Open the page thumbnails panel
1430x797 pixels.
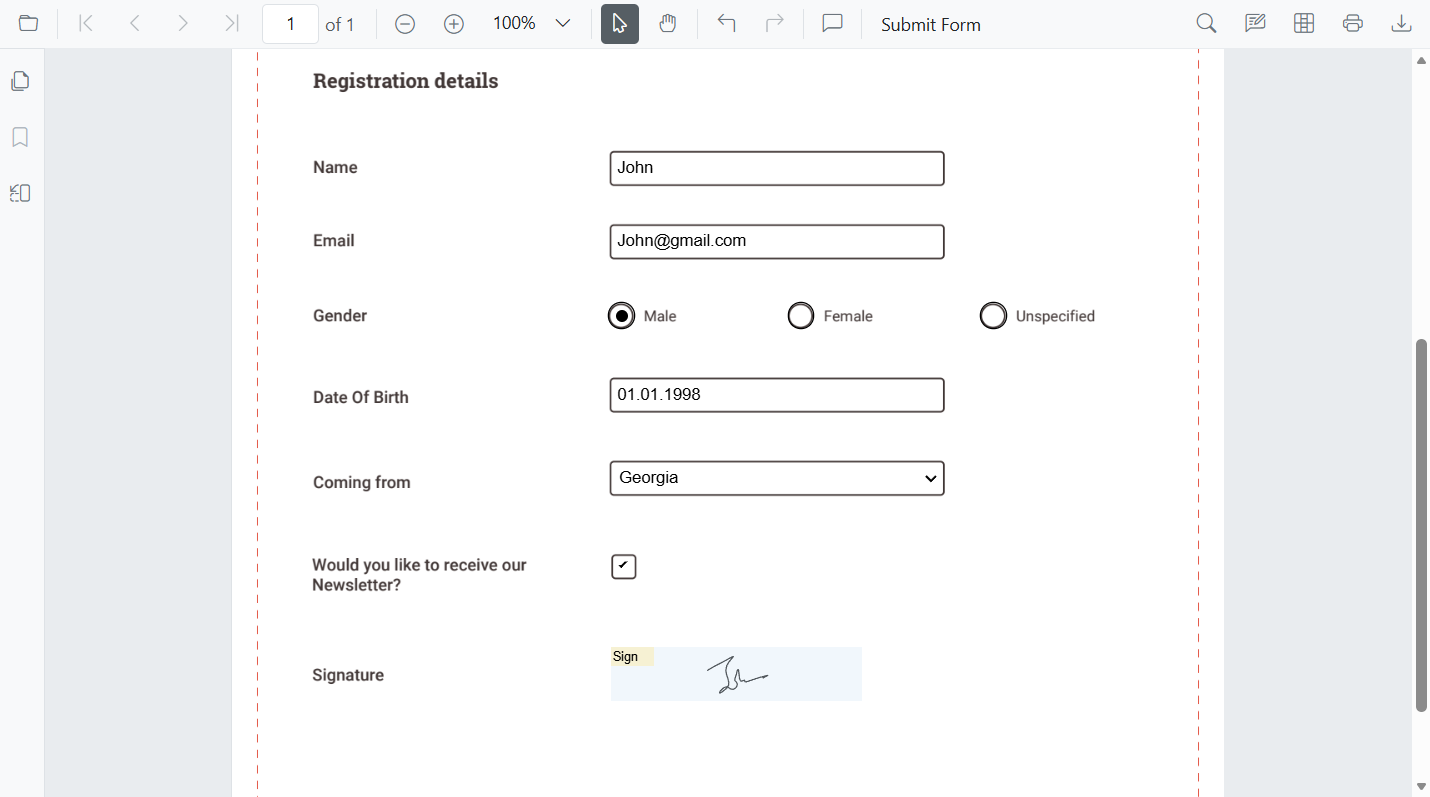tap(20, 81)
